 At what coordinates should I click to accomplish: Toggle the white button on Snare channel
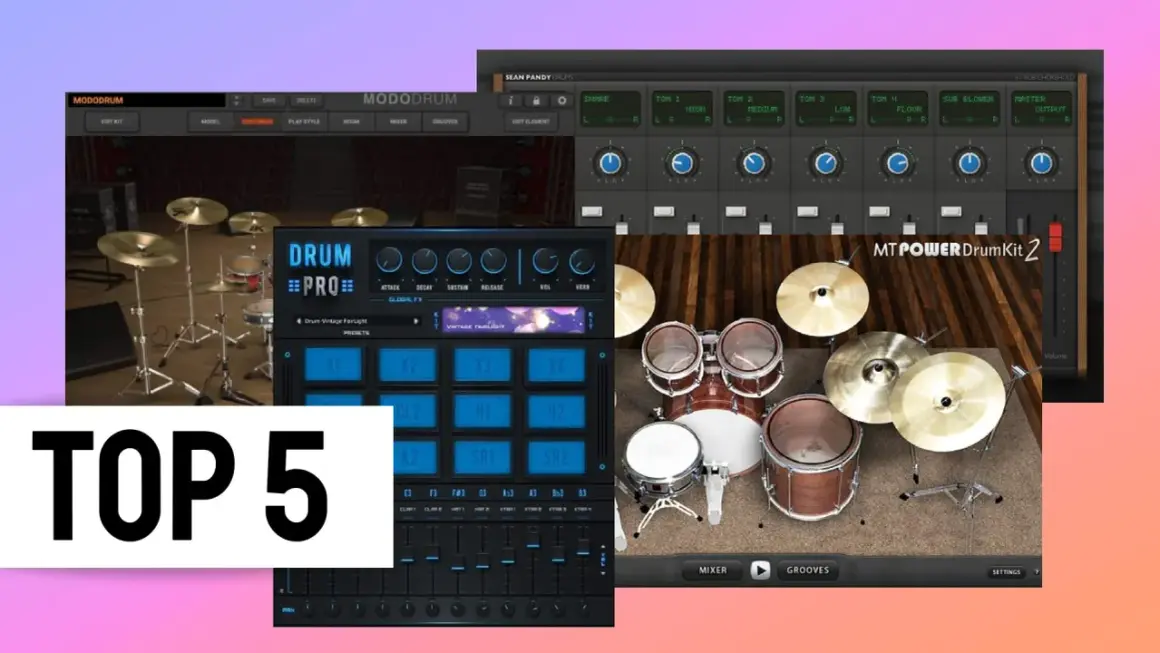tap(591, 212)
